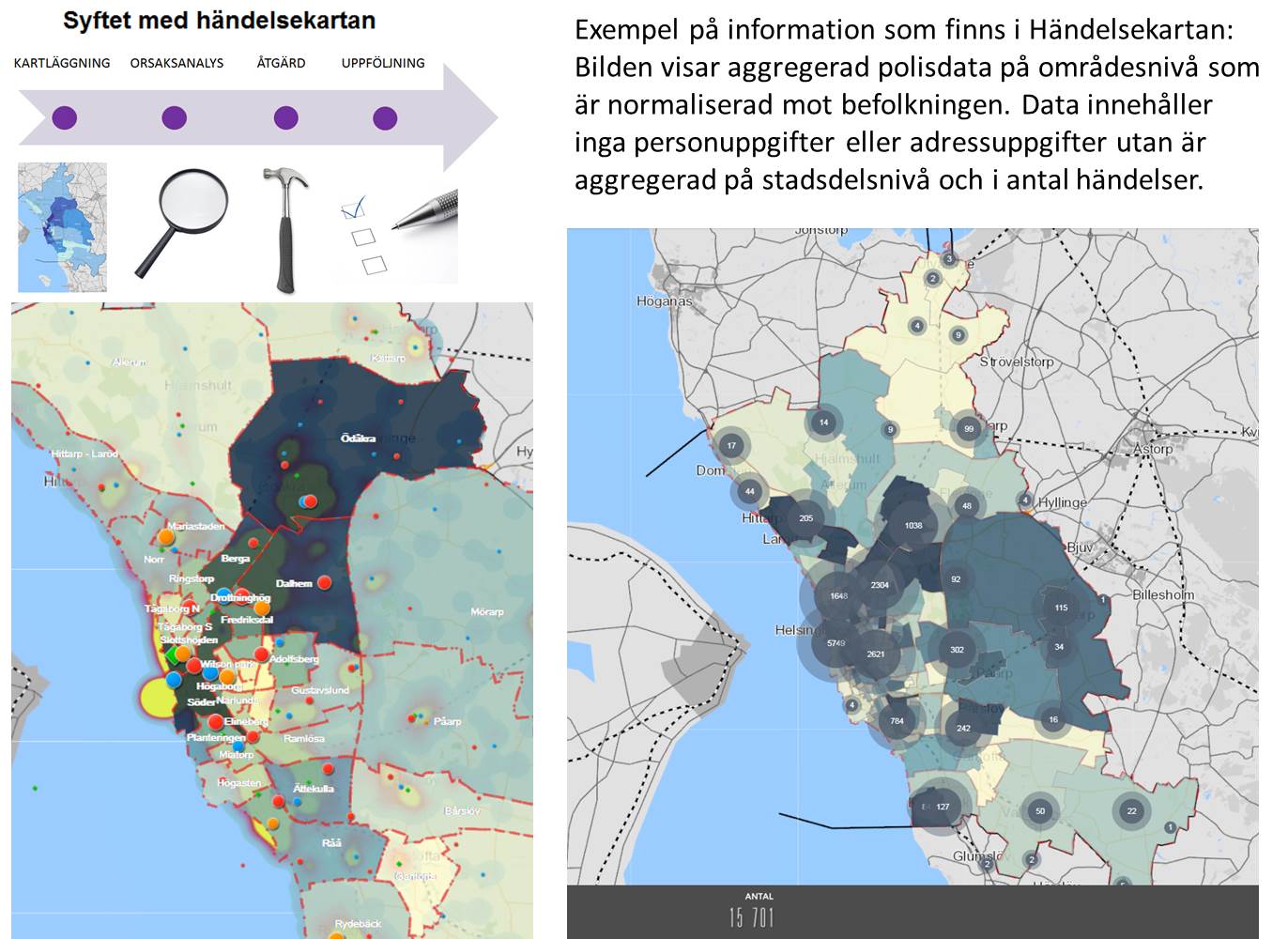Click the Ramlösa district label
This screenshot has width=1288, height=939.
[304, 739]
